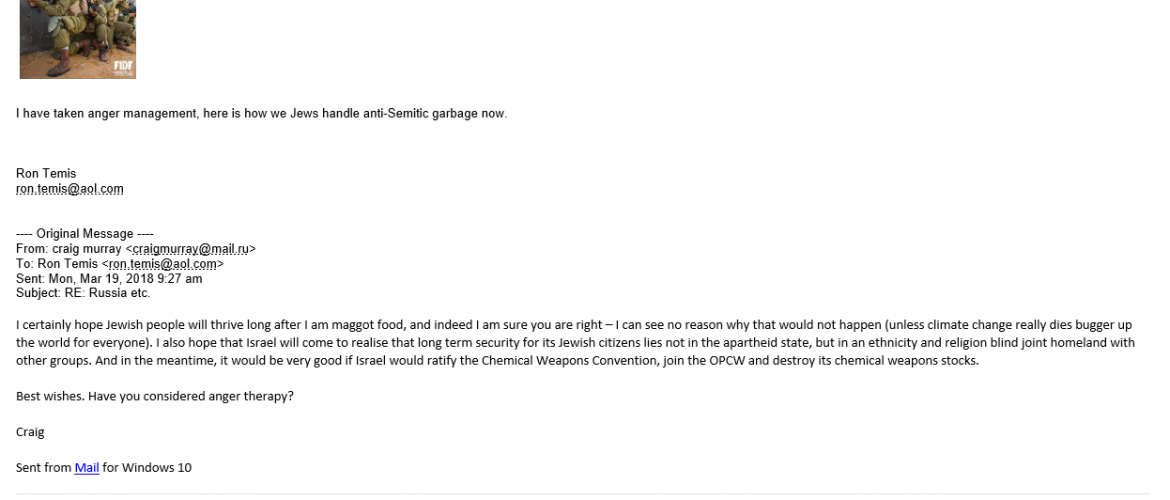The width and height of the screenshot is (1170, 500).
Task: Click the FIDF logo on the photo
Action: tap(125, 68)
